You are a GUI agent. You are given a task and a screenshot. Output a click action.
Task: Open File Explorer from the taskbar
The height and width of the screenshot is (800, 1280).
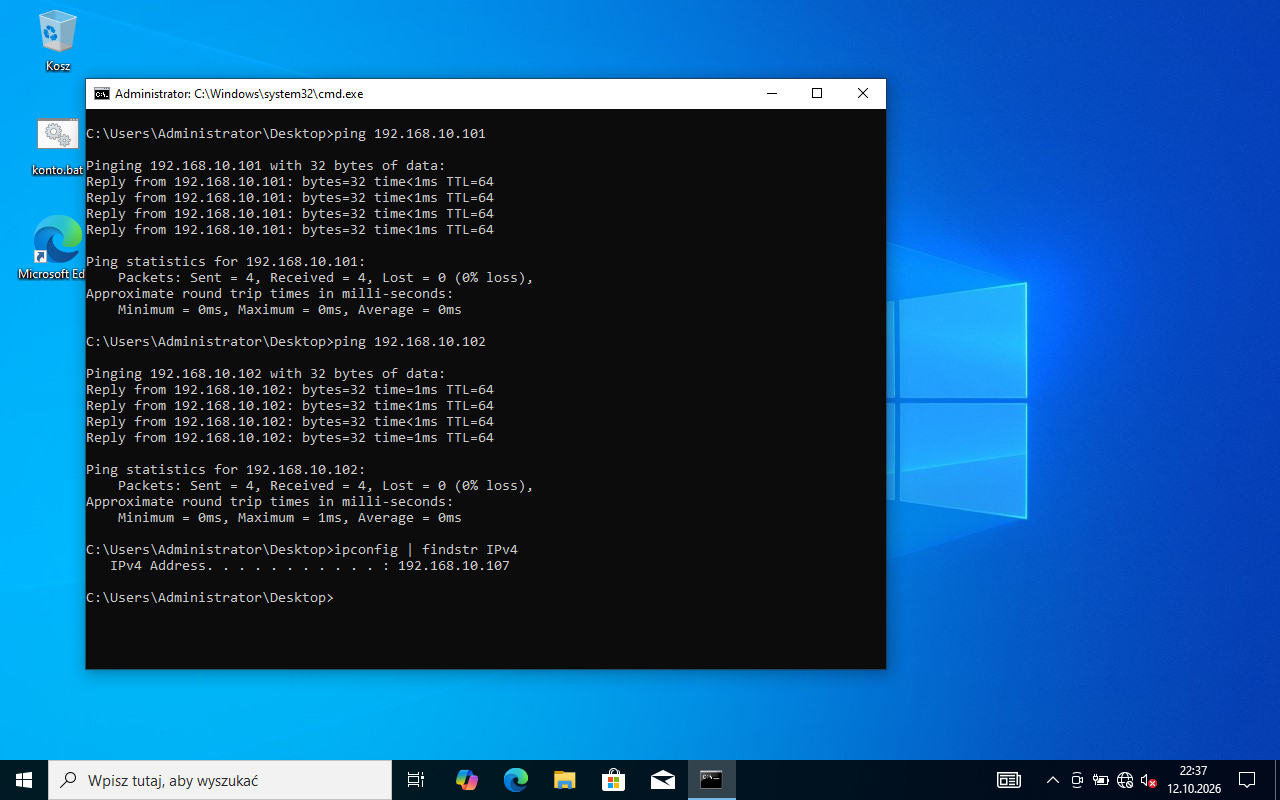[565, 780]
